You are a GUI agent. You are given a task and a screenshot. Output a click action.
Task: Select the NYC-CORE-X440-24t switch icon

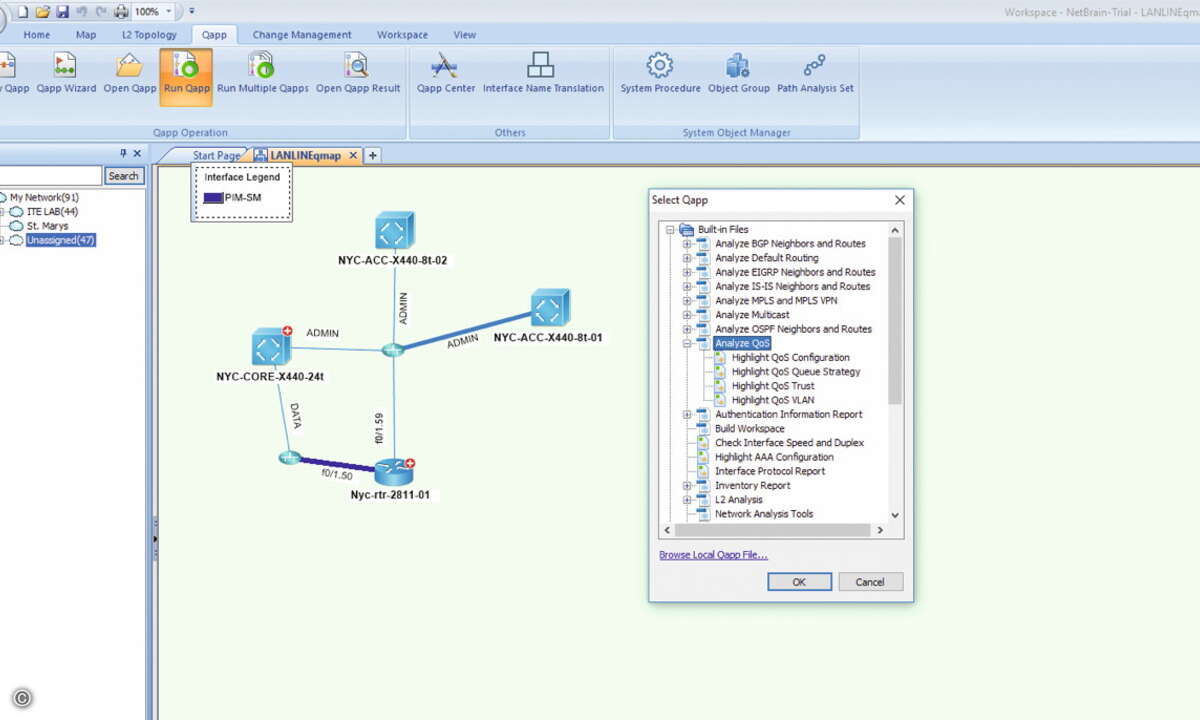pyautogui.click(x=270, y=347)
